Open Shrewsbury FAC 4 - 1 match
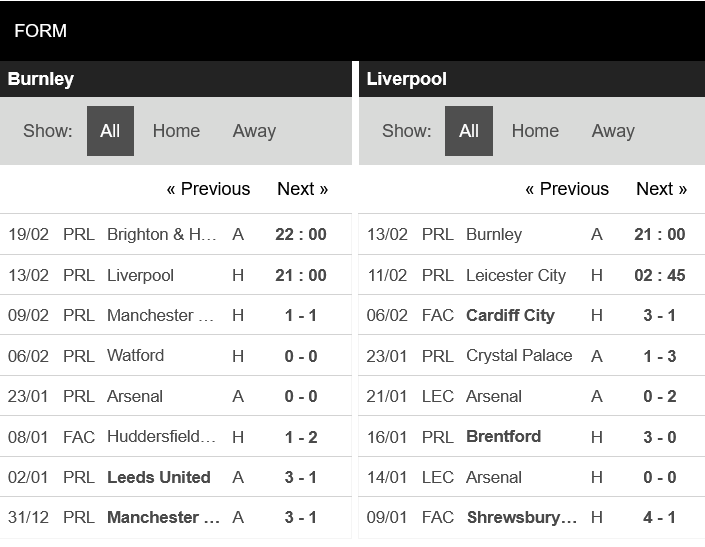This screenshot has height=547, width=705. click(532, 517)
